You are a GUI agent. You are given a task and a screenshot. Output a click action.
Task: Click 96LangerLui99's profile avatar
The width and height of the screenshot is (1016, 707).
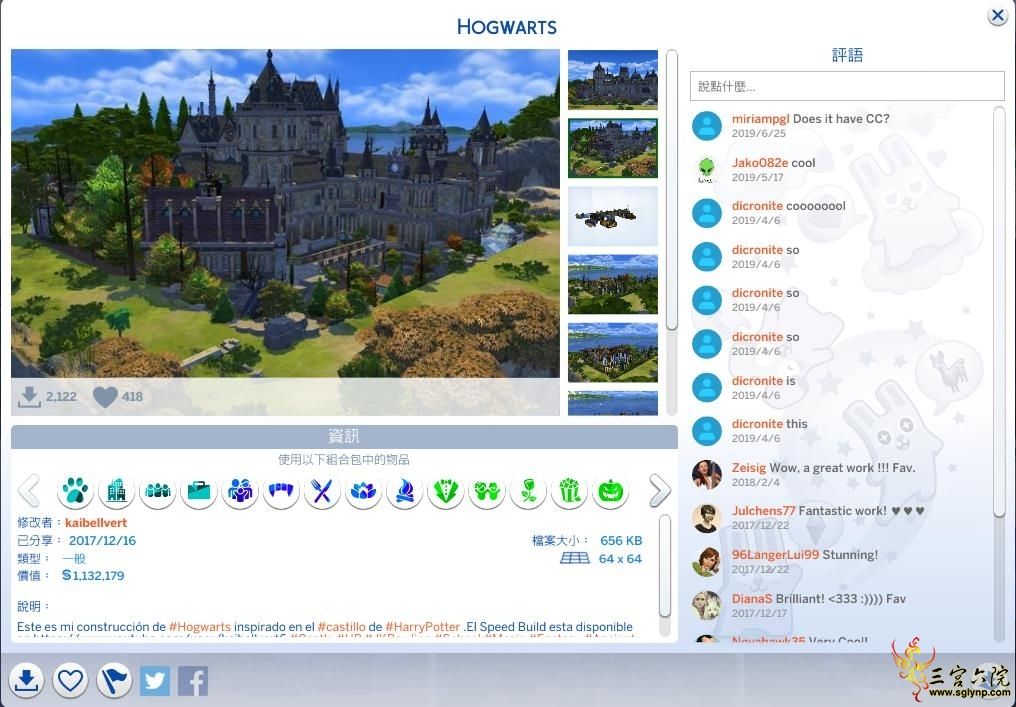(707, 562)
